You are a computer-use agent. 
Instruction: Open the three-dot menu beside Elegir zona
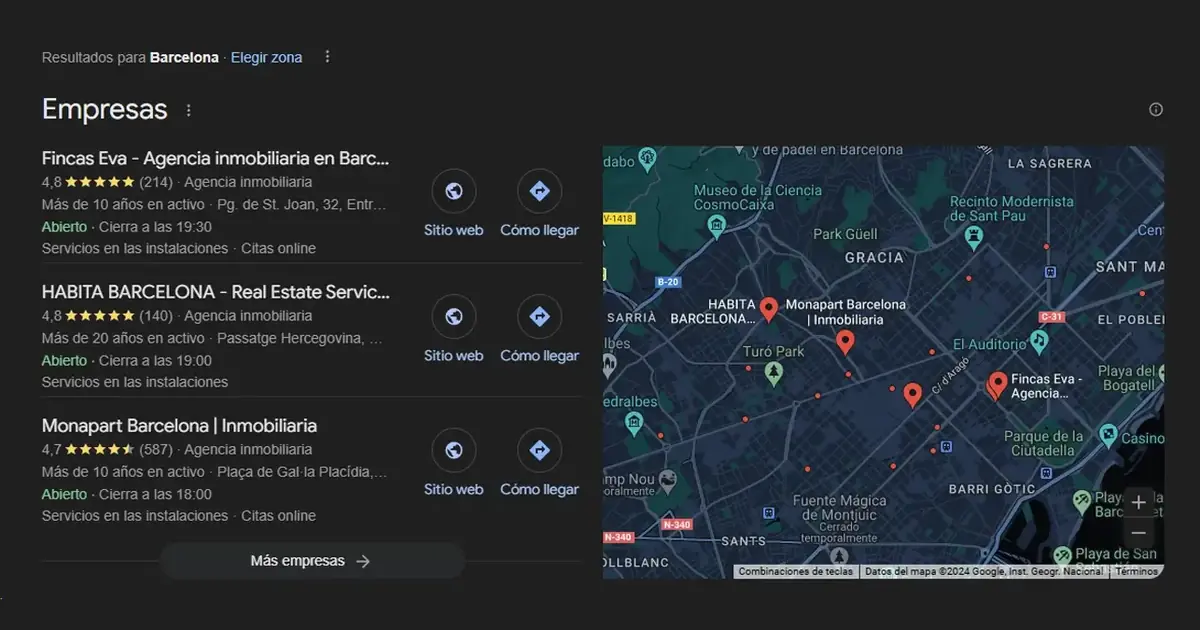(327, 57)
